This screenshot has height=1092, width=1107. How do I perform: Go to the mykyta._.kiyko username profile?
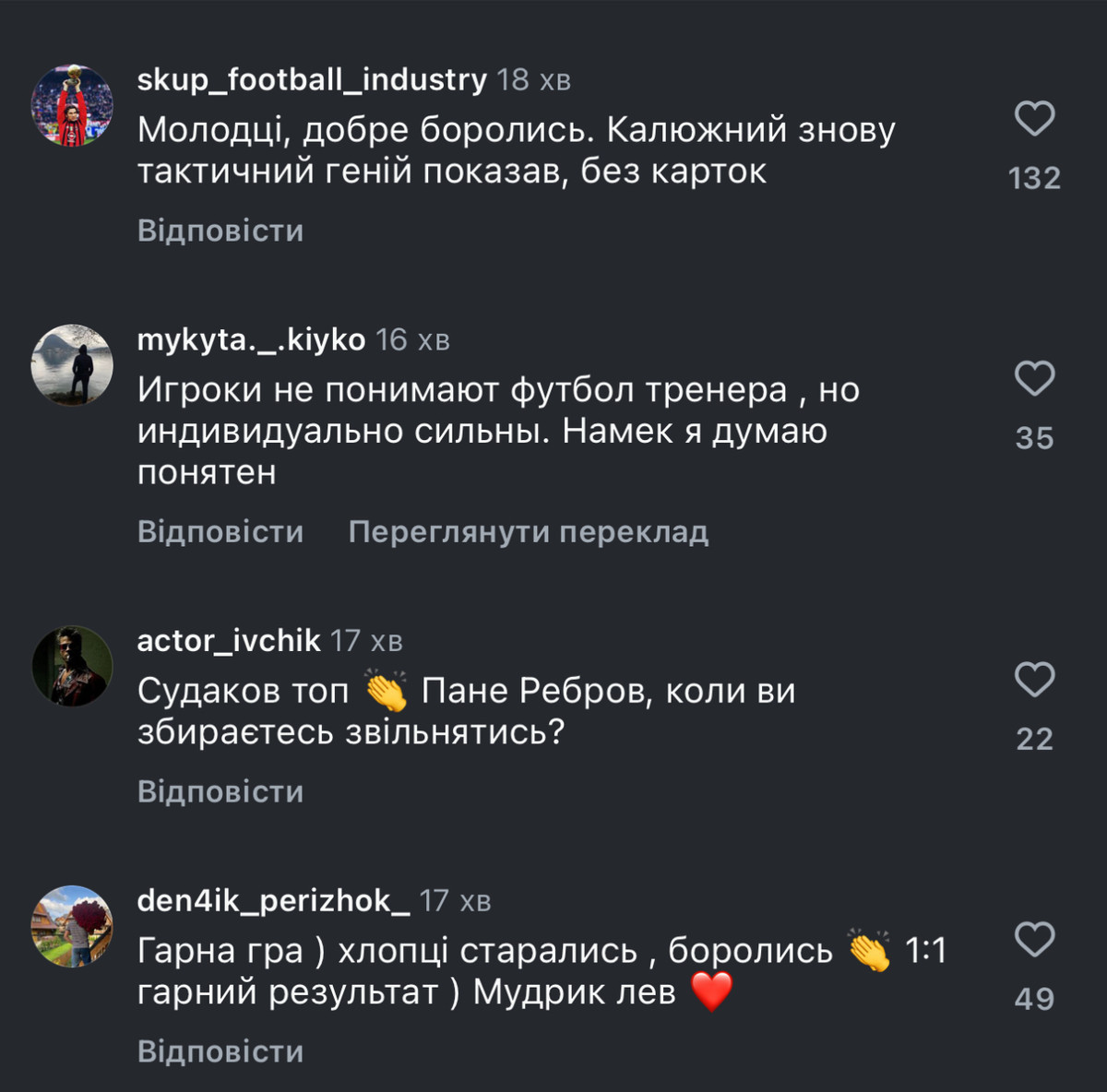[x=251, y=340]
